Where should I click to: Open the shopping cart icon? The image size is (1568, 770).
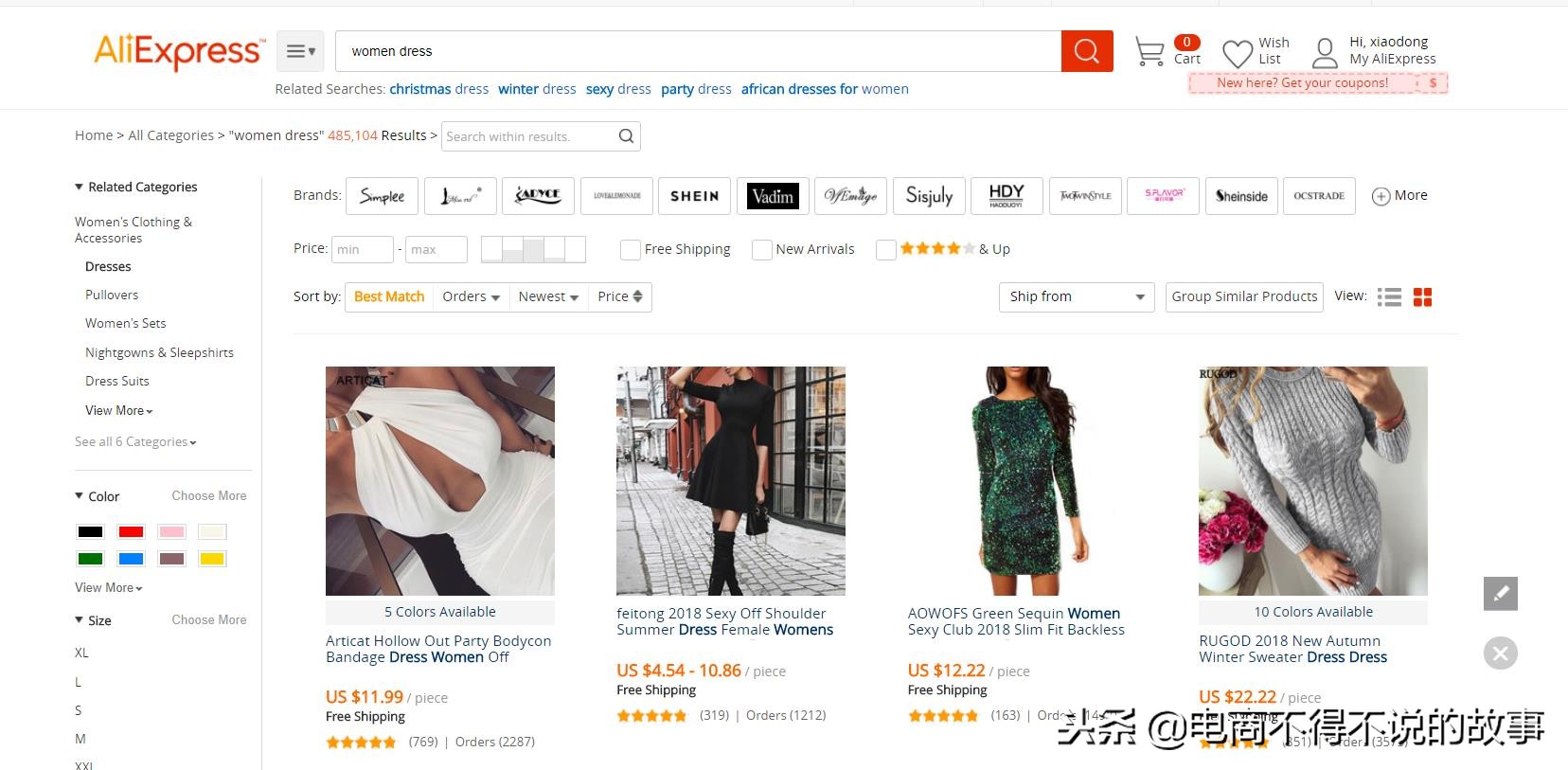pos(1149,51)
